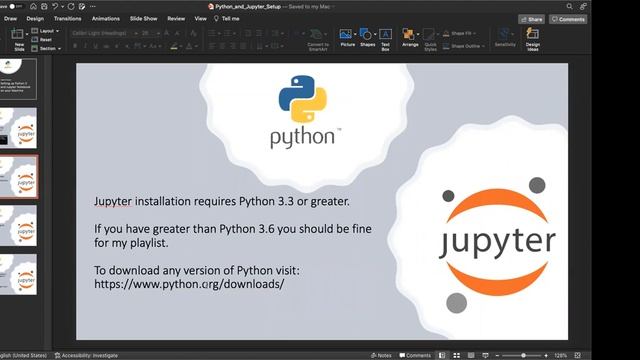Start Slide Show from status bar icon
The image size is (640, 360).
[x=485, y=356]
